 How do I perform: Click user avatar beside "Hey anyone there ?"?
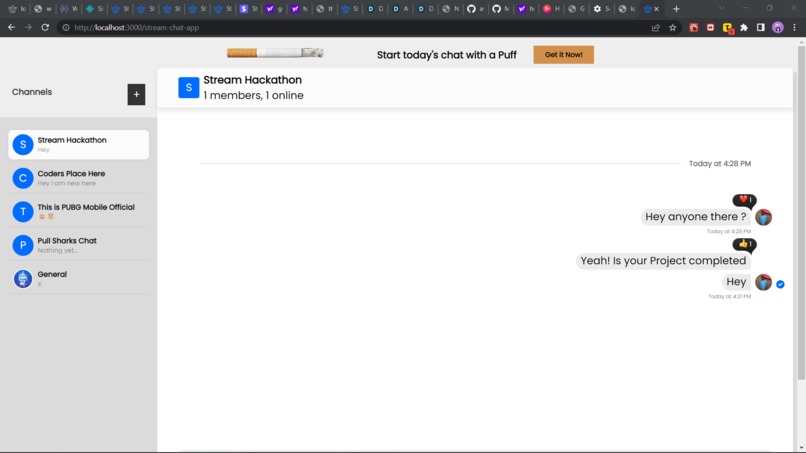(x=763, y=217)
